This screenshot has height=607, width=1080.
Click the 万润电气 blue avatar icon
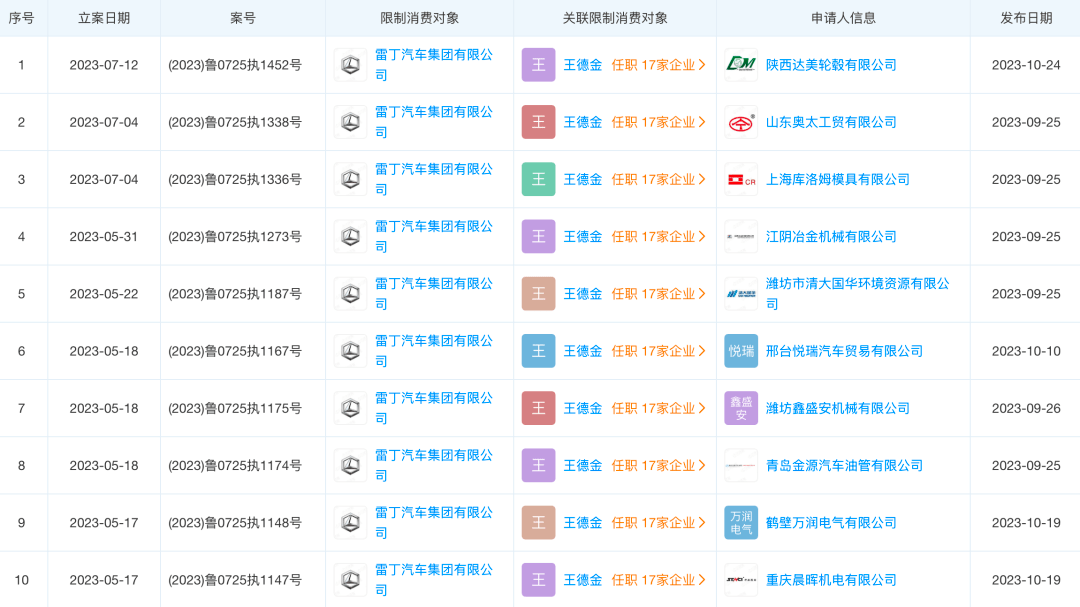point(741,523)
